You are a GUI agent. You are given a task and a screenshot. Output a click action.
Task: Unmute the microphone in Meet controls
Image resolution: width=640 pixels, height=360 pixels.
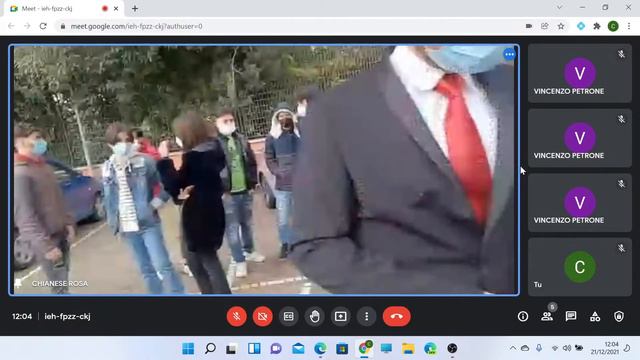236,316
